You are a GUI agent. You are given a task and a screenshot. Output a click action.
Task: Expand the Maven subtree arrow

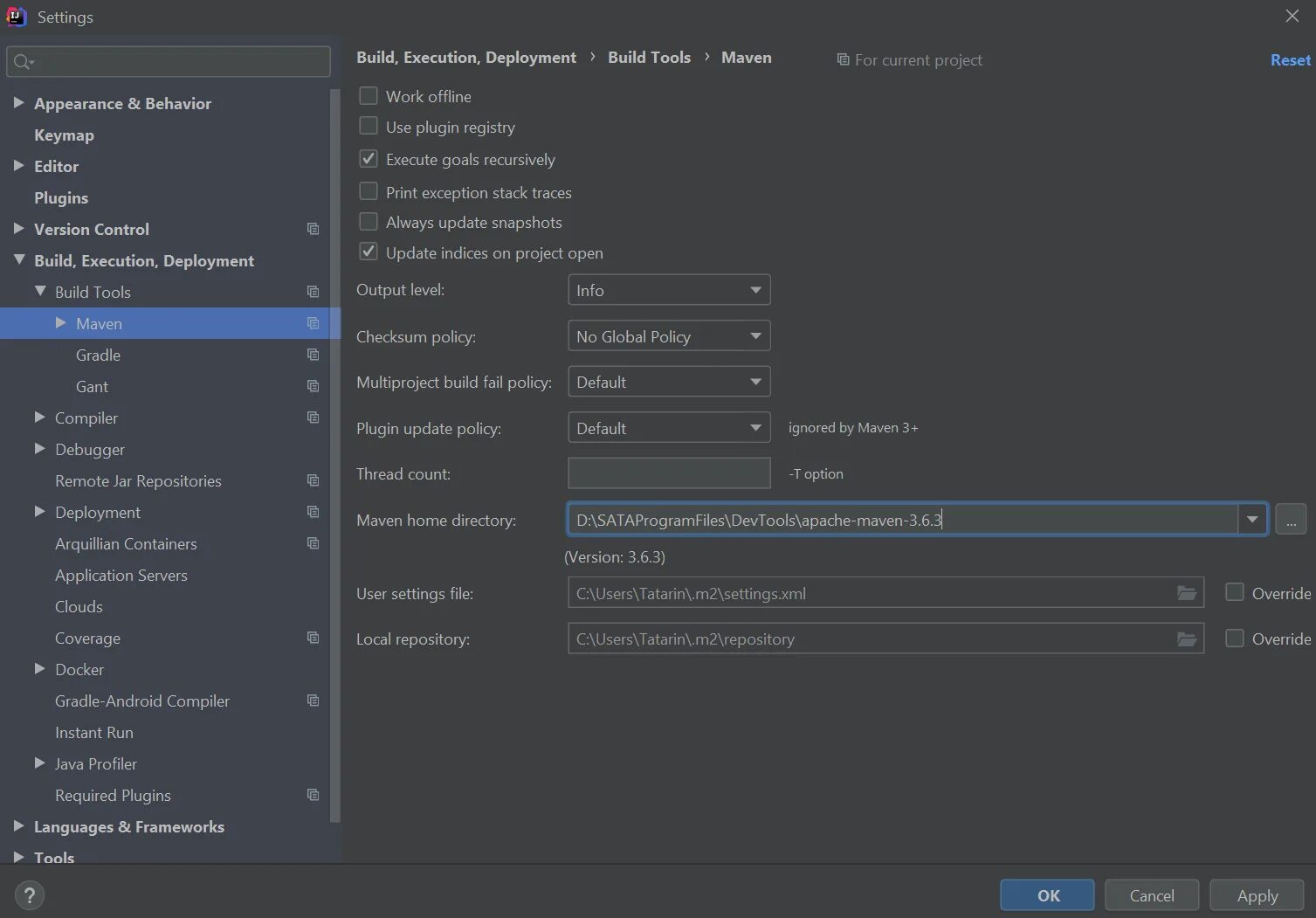click(x=60, y=323)
